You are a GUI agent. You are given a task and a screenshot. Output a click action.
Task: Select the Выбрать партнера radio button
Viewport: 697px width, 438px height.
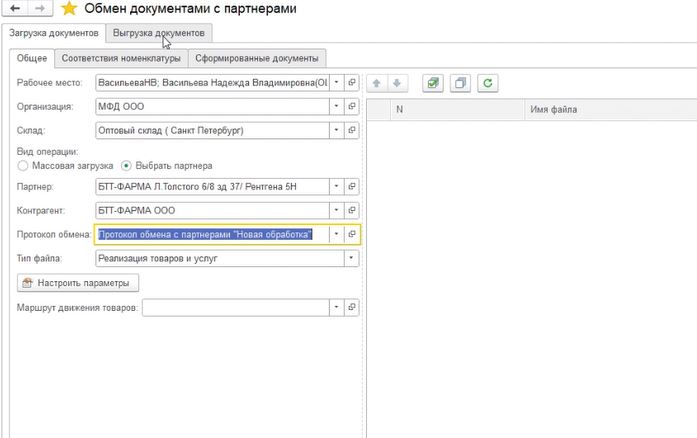[x=126, y=165]
